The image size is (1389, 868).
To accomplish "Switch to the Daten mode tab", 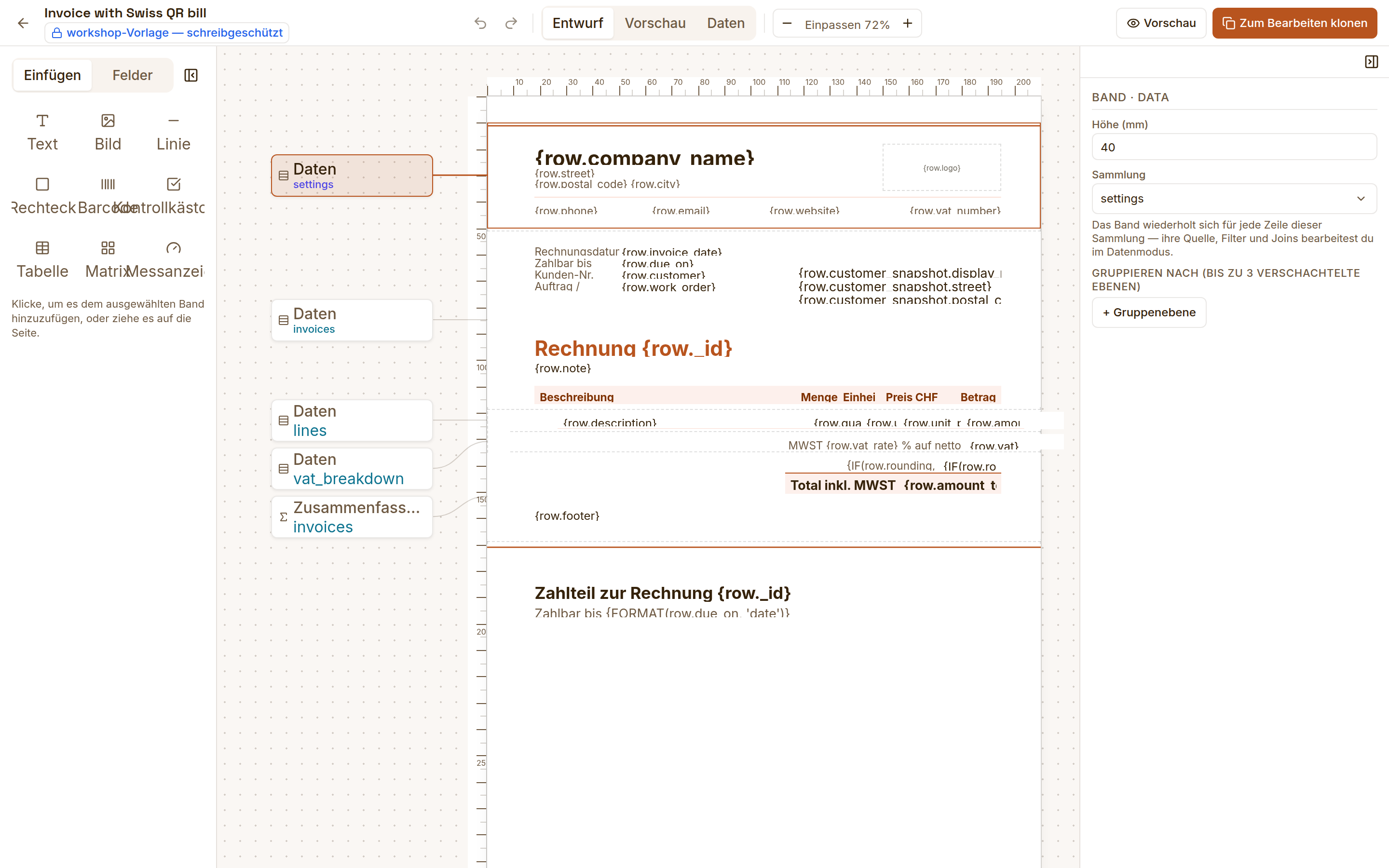I will pyautogui.click(x=725, y=23).
